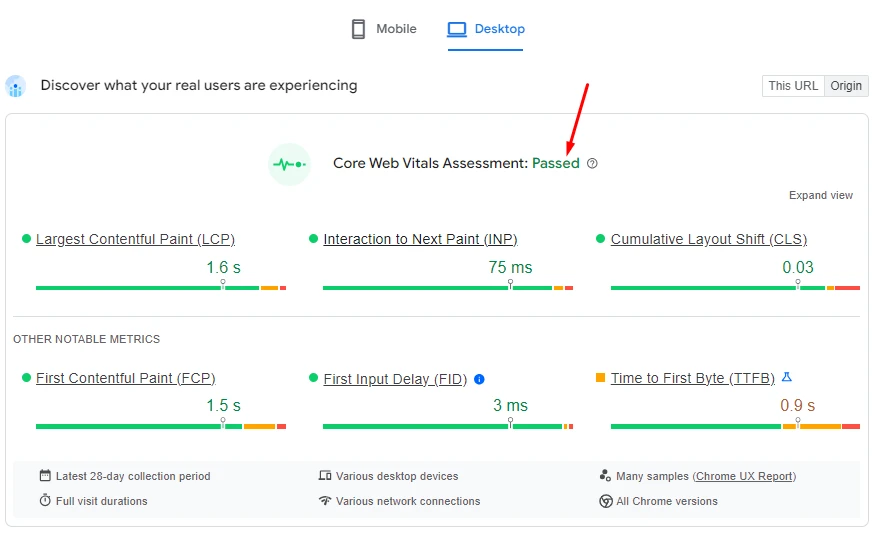Switch data scope to Origin
The width and height of the screenshot is (884, 533).
(846, 86)
